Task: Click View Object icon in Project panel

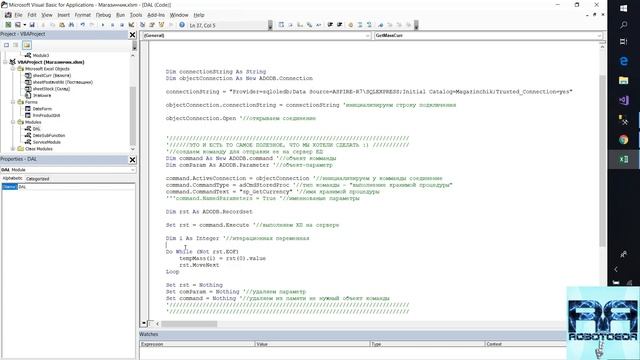Action: pyautogui.click(x=16, y=45)
